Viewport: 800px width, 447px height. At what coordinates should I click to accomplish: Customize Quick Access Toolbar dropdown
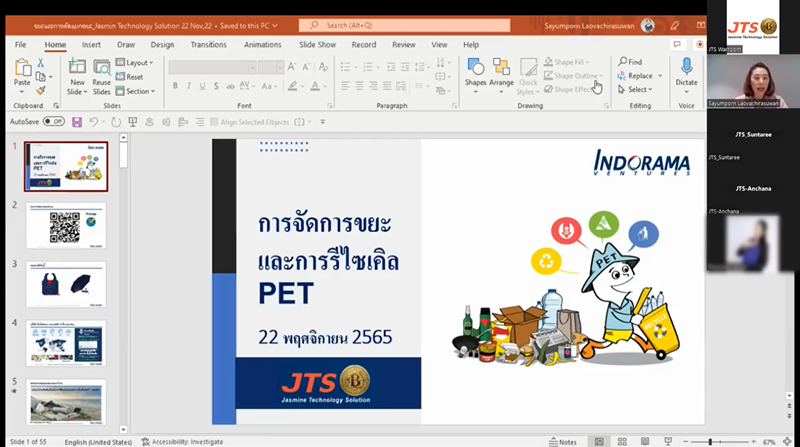322,122
